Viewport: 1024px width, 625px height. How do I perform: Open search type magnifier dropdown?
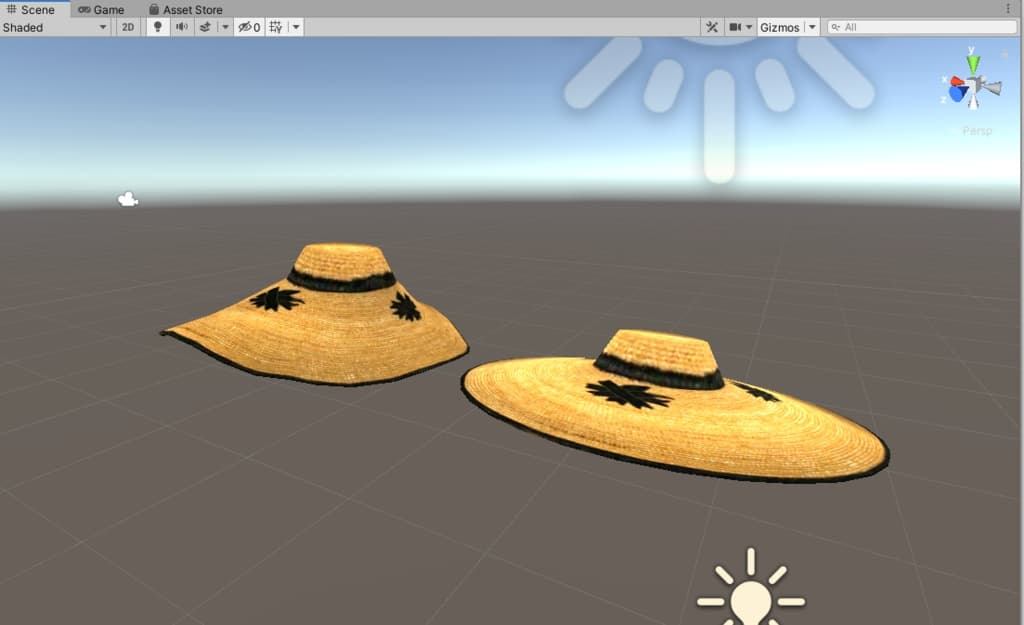click(x=835, y=27)
